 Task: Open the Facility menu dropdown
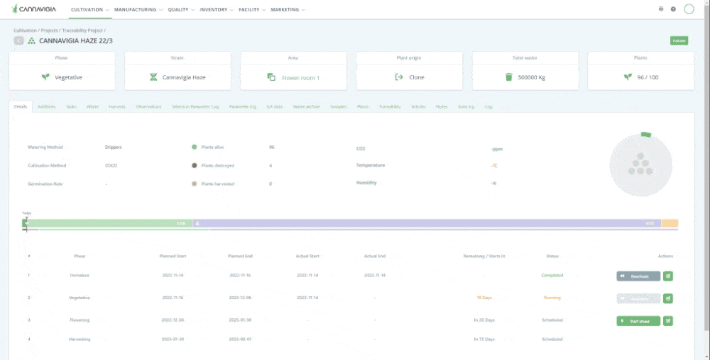(252, 10)
